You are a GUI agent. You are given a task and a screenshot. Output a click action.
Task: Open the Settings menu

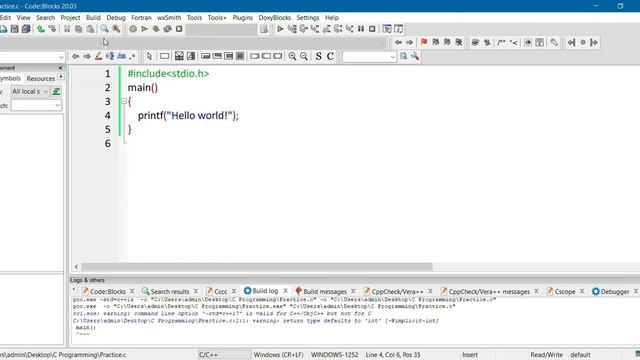308,18
